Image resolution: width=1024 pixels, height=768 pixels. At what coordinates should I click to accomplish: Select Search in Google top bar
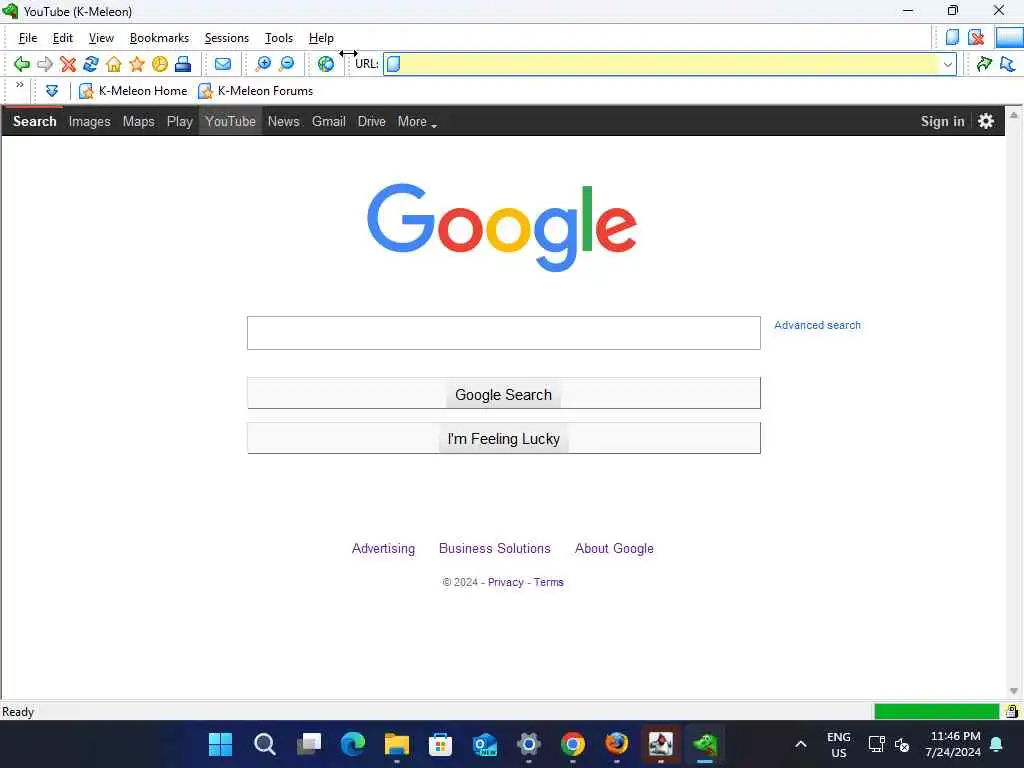35,121
